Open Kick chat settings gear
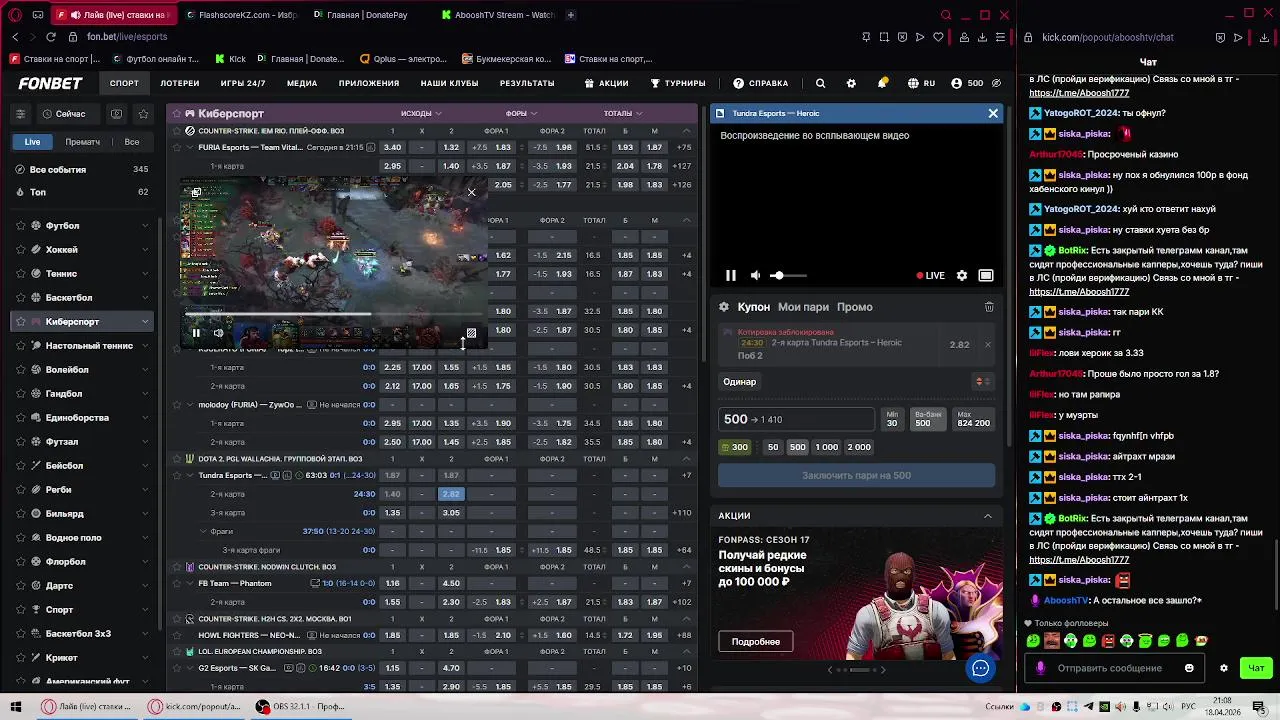 [x=1223, y=668]
